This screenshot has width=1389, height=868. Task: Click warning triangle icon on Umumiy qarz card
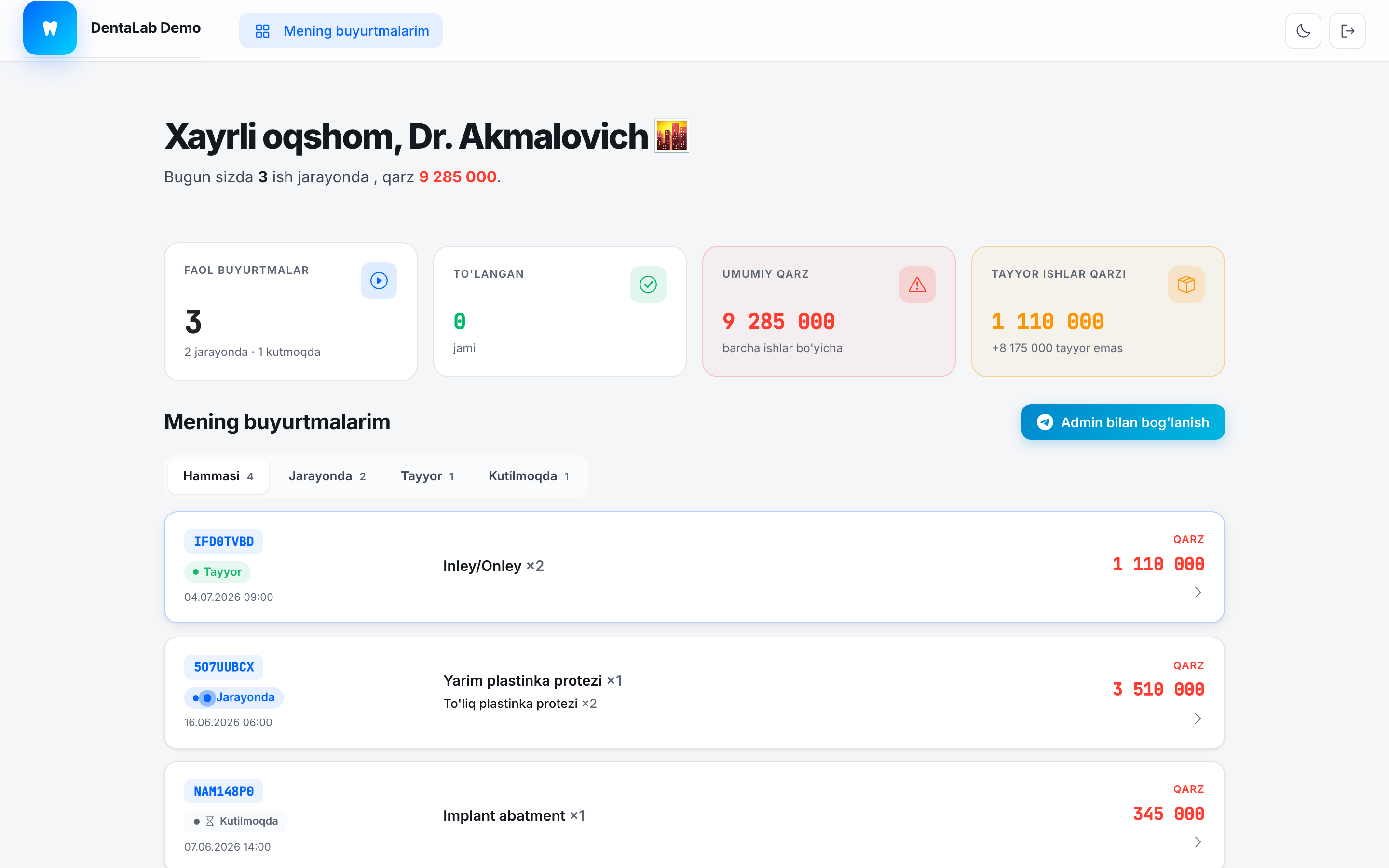point(917,285)
